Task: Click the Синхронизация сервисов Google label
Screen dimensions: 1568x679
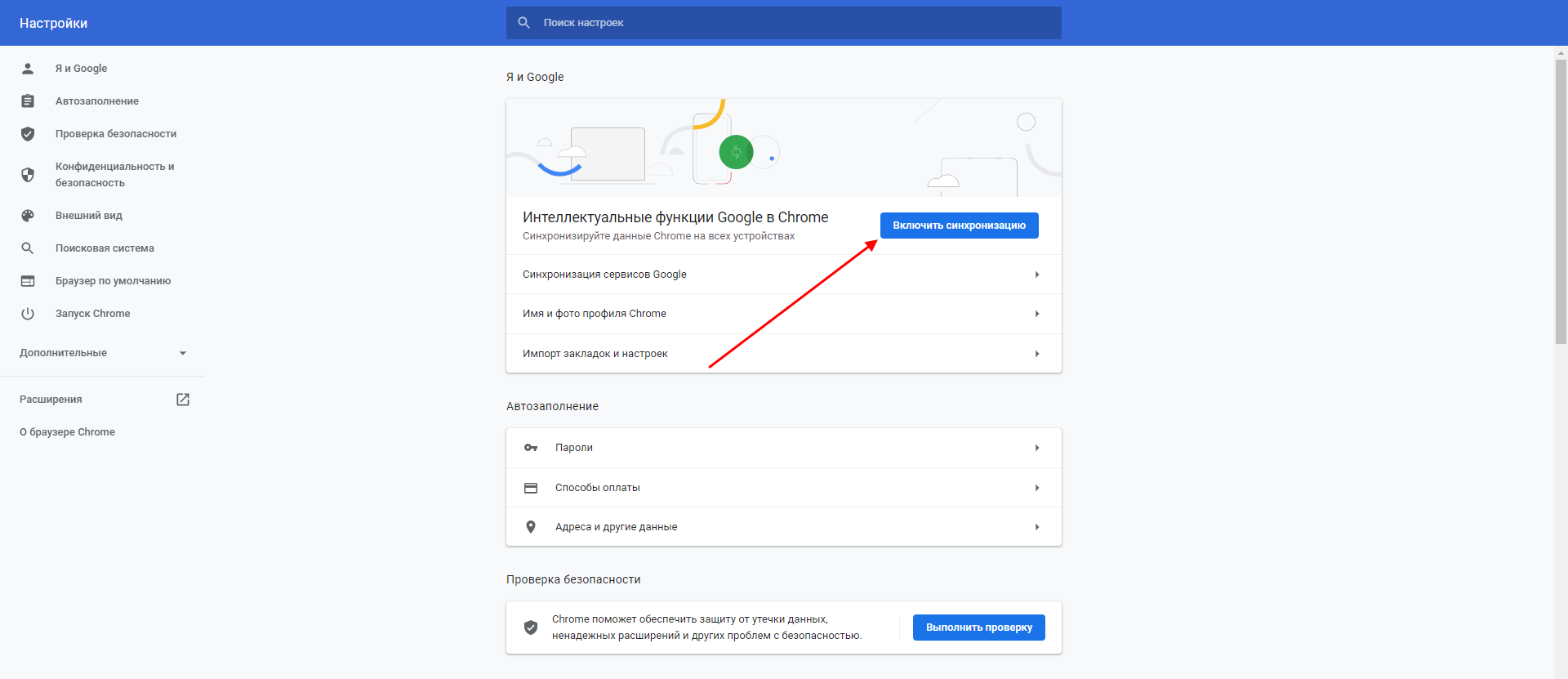Action: point(604,275)
